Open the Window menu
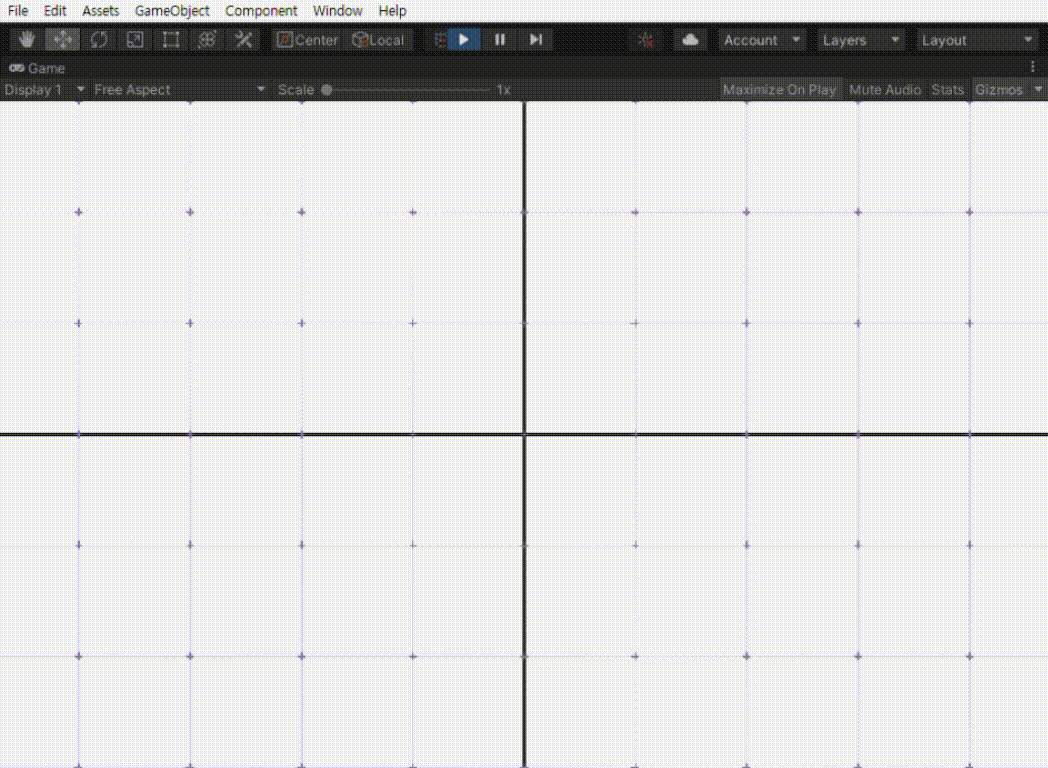 [x=338, y=11]
